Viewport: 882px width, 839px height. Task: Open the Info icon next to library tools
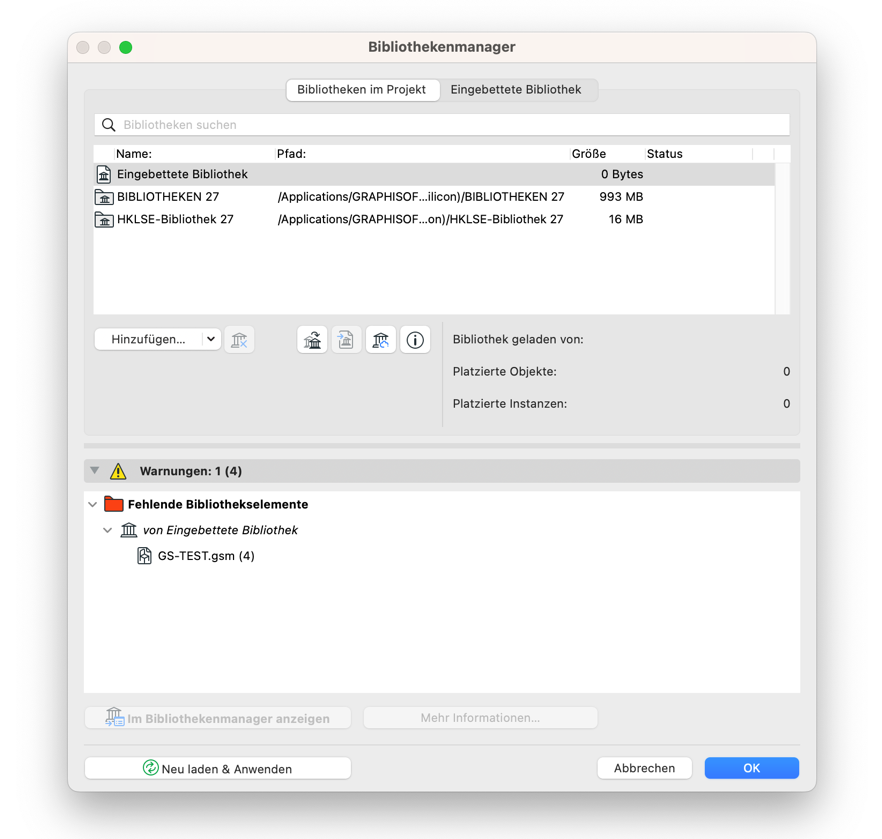tap(415, 339)
